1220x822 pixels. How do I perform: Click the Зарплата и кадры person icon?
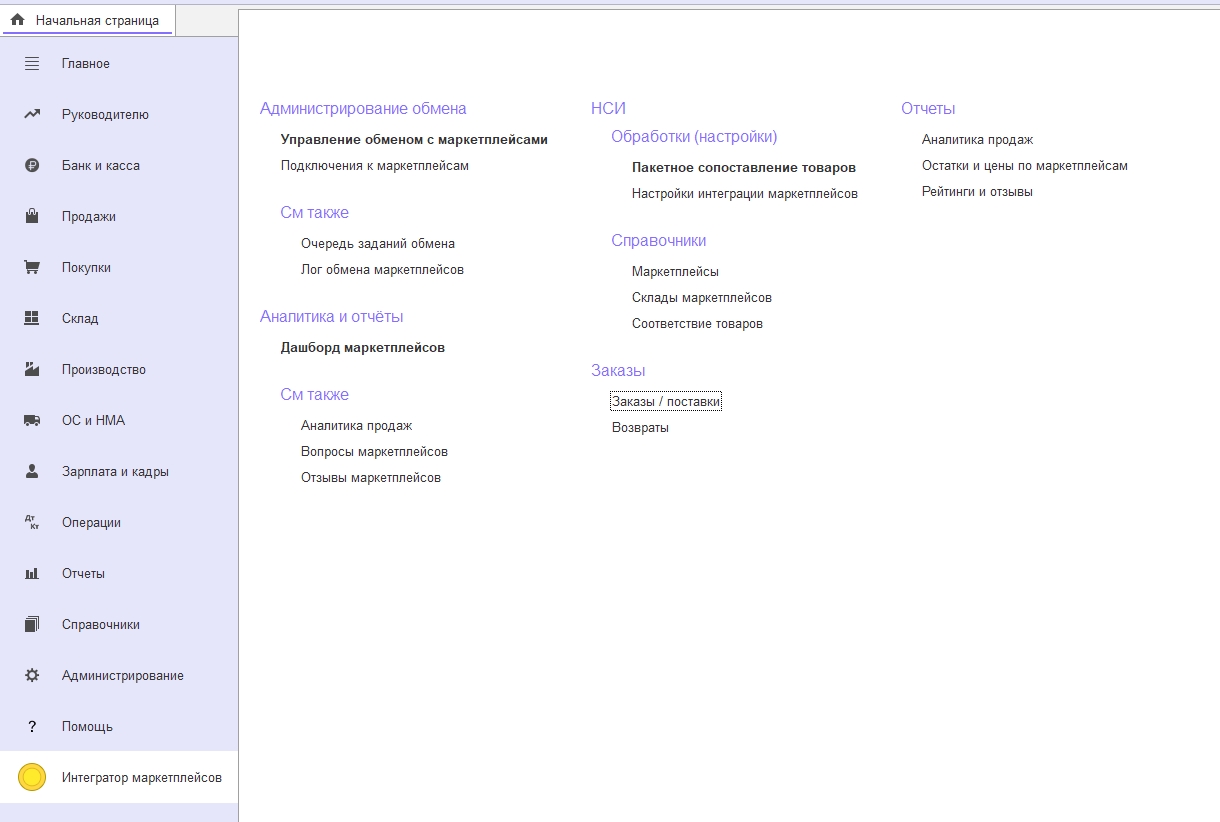[32, 471]
